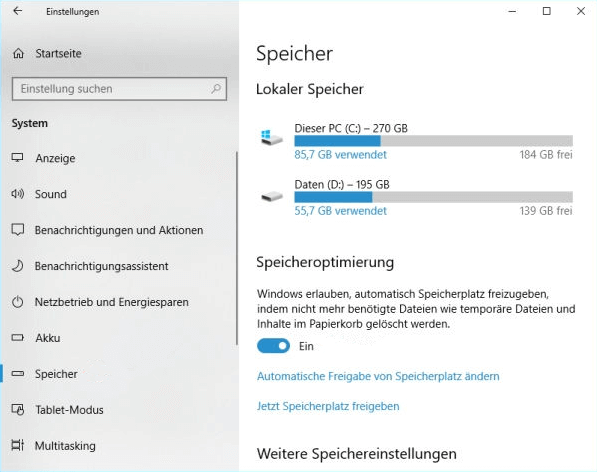Click Jetzt Speicherplatz freigeben link
Screen dimensions: 597x472
point(328,406)
